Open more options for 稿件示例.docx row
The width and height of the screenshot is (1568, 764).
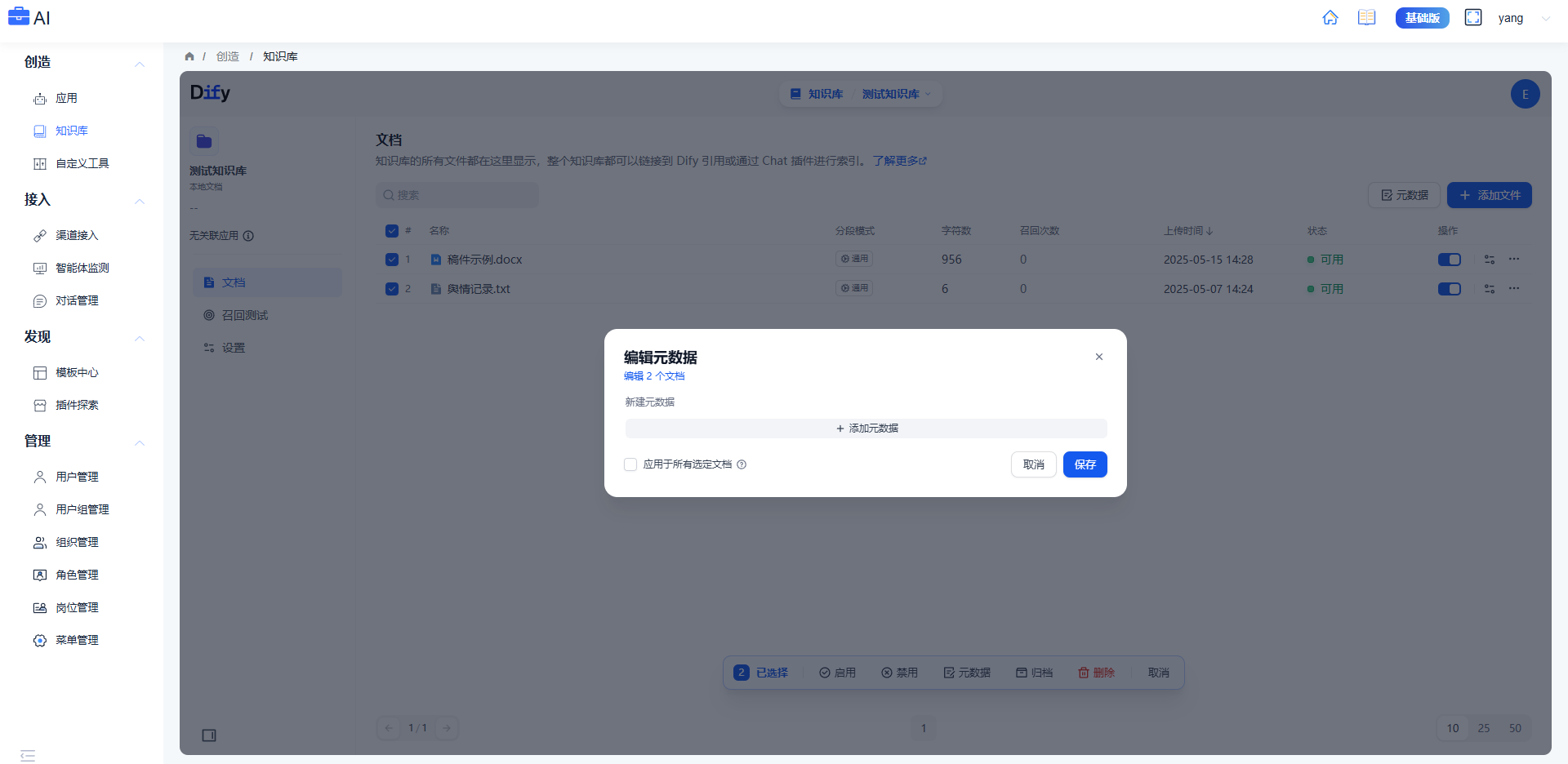1514,259
